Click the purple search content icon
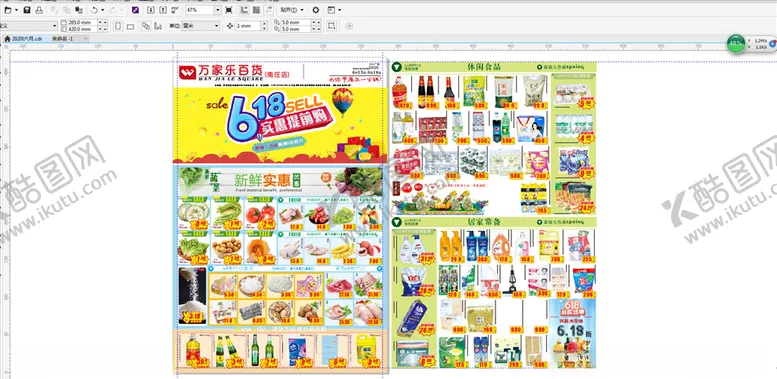Screen dimensions: 777x379 135,10
